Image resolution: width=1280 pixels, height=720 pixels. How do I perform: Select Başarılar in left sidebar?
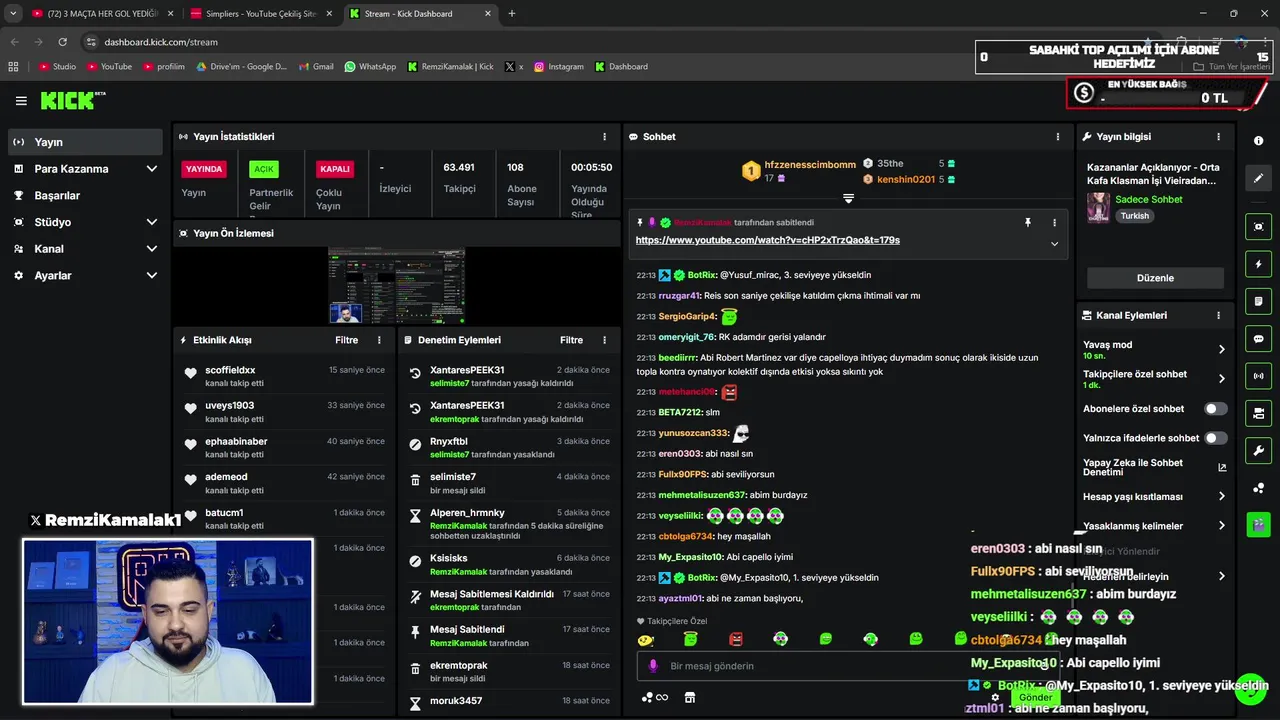pyautogui.click(x=85, y=195)
